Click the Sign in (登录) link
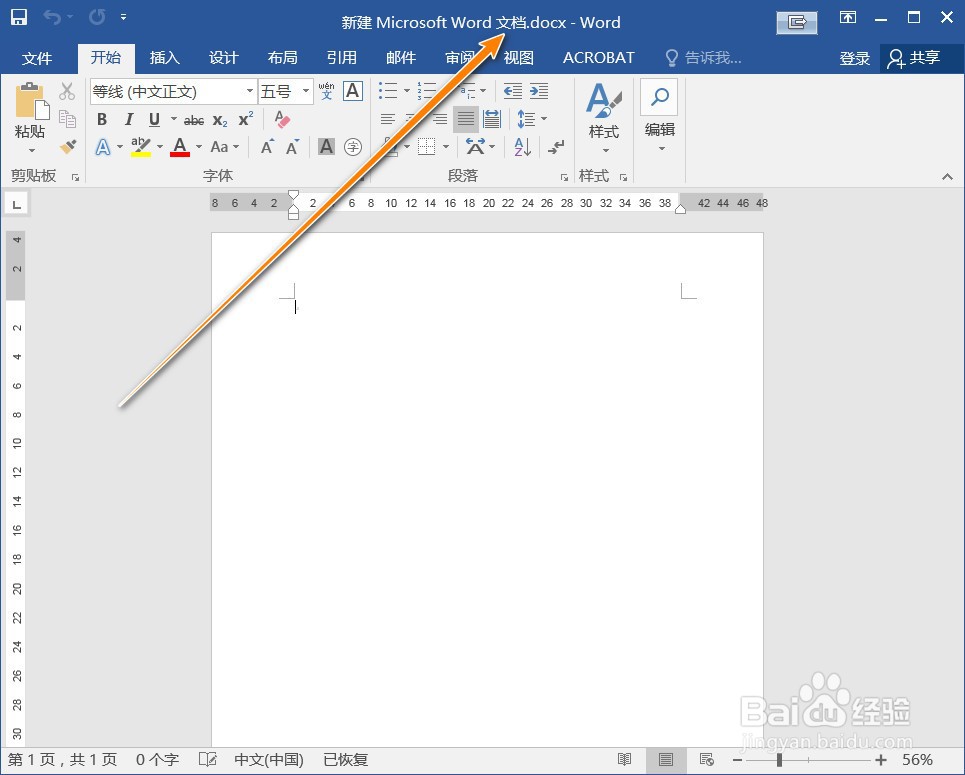The height and width of the screenshot is (775, 965). (x=855, y=58)
